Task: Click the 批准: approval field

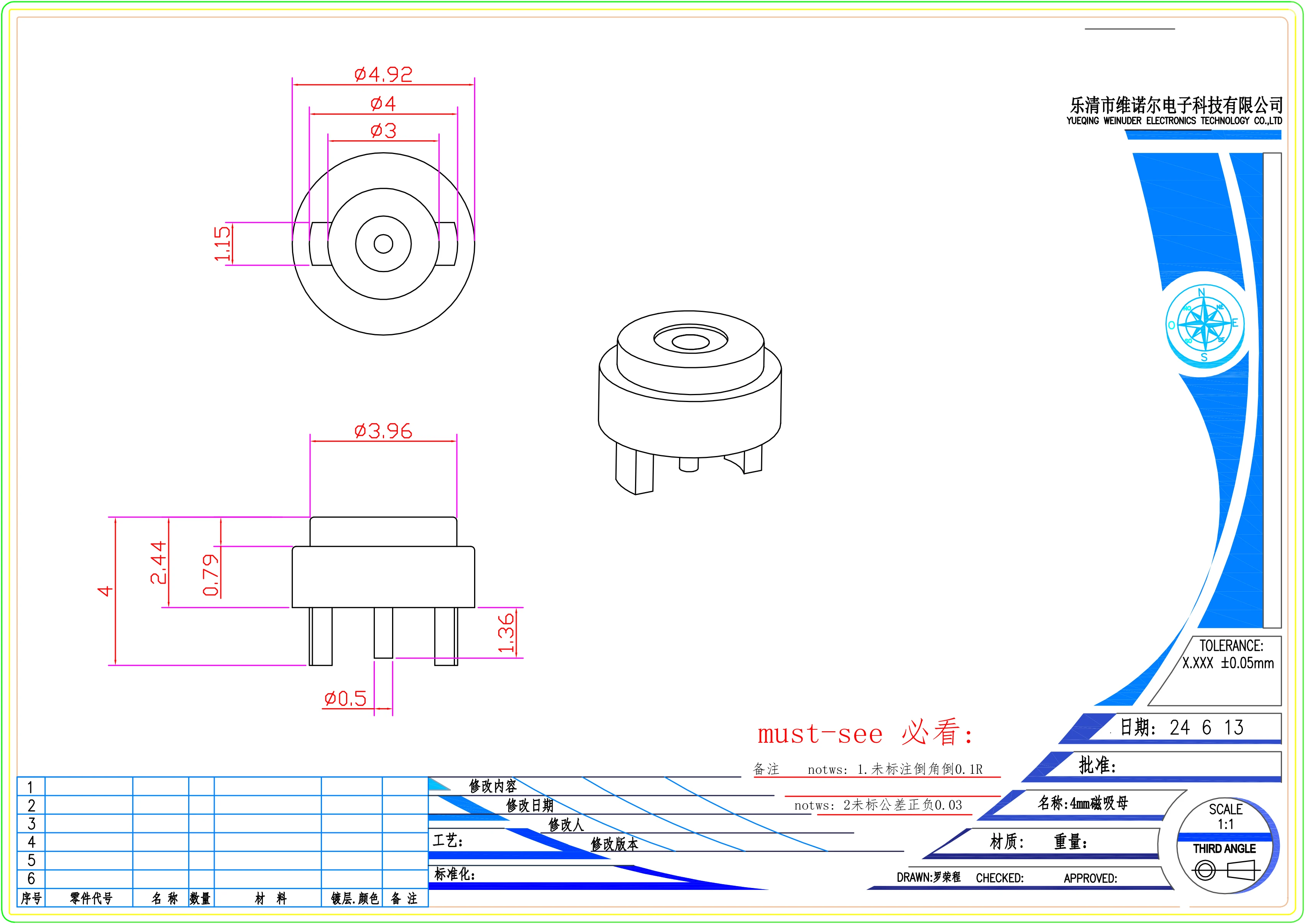Action: (x=1097, y=765)
